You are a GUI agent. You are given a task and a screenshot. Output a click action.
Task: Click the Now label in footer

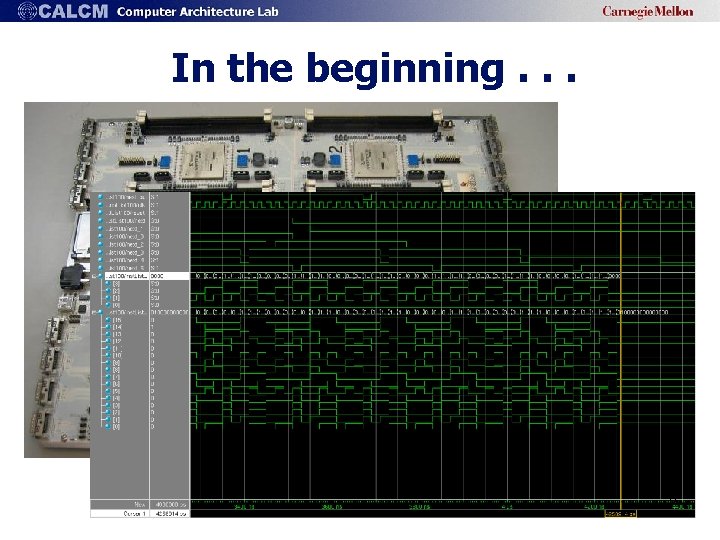140,504
